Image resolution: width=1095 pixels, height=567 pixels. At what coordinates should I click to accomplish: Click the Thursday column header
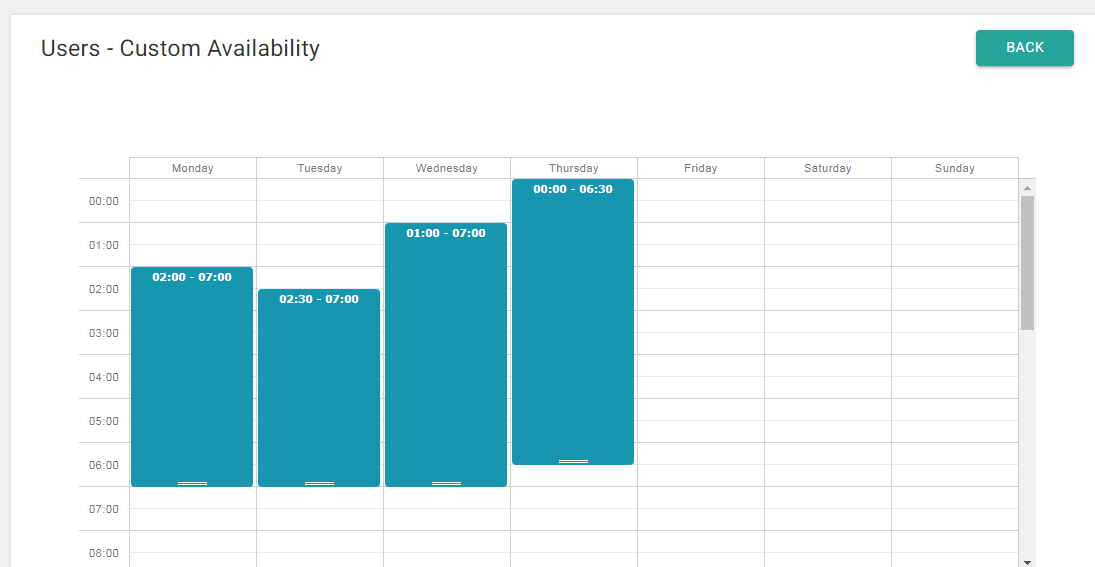(574, 168)
